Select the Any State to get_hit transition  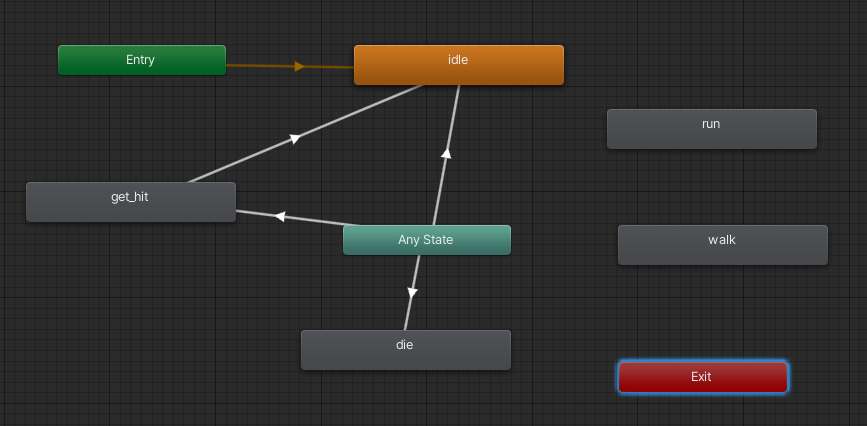[280, 216]
